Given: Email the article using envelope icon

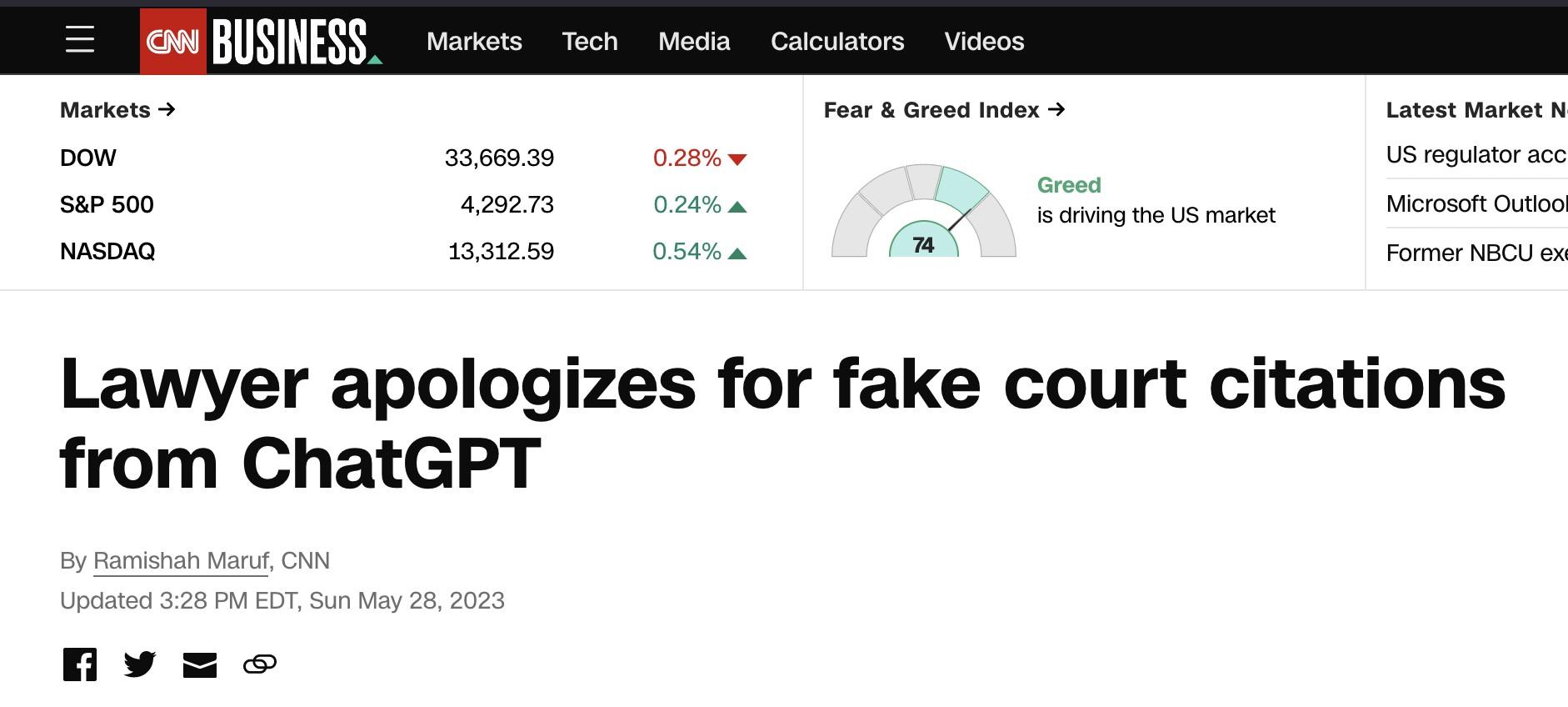Looking at the screenshot, I should pos(200,664).
